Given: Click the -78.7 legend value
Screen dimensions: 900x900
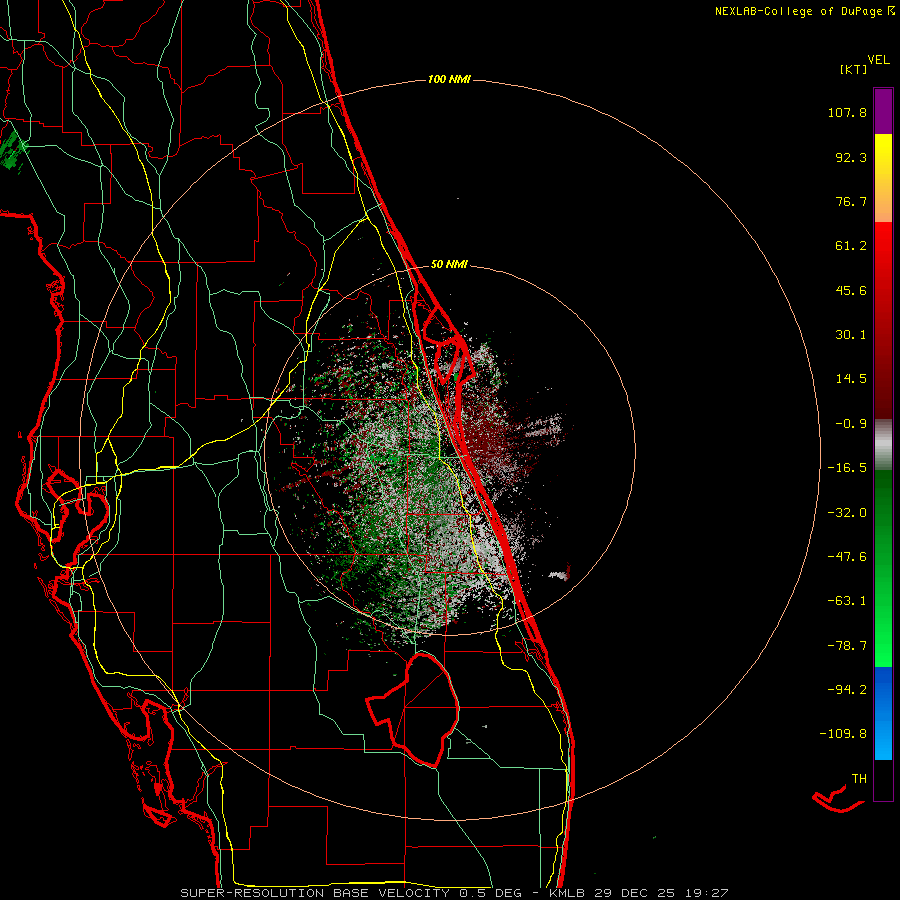Looking at the screenshot, I should (x=847, y=646).
